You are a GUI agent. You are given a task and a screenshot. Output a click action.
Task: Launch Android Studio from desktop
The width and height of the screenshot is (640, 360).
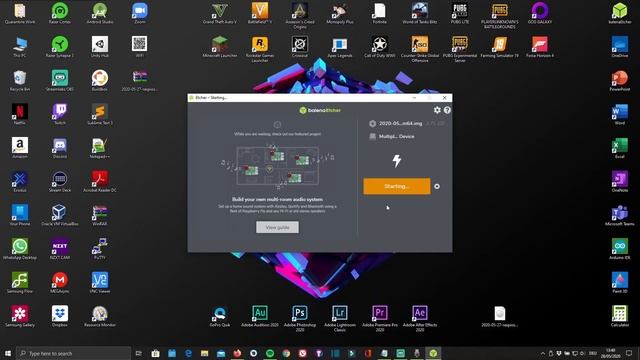tap(100, 13)
